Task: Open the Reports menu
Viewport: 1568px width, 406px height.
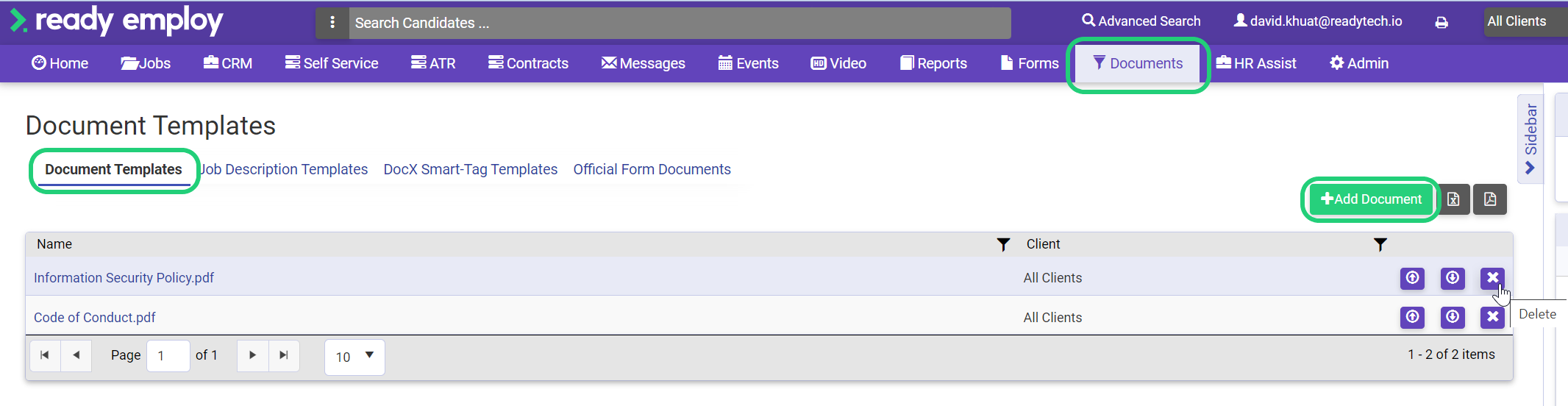Action: [933, 63]
